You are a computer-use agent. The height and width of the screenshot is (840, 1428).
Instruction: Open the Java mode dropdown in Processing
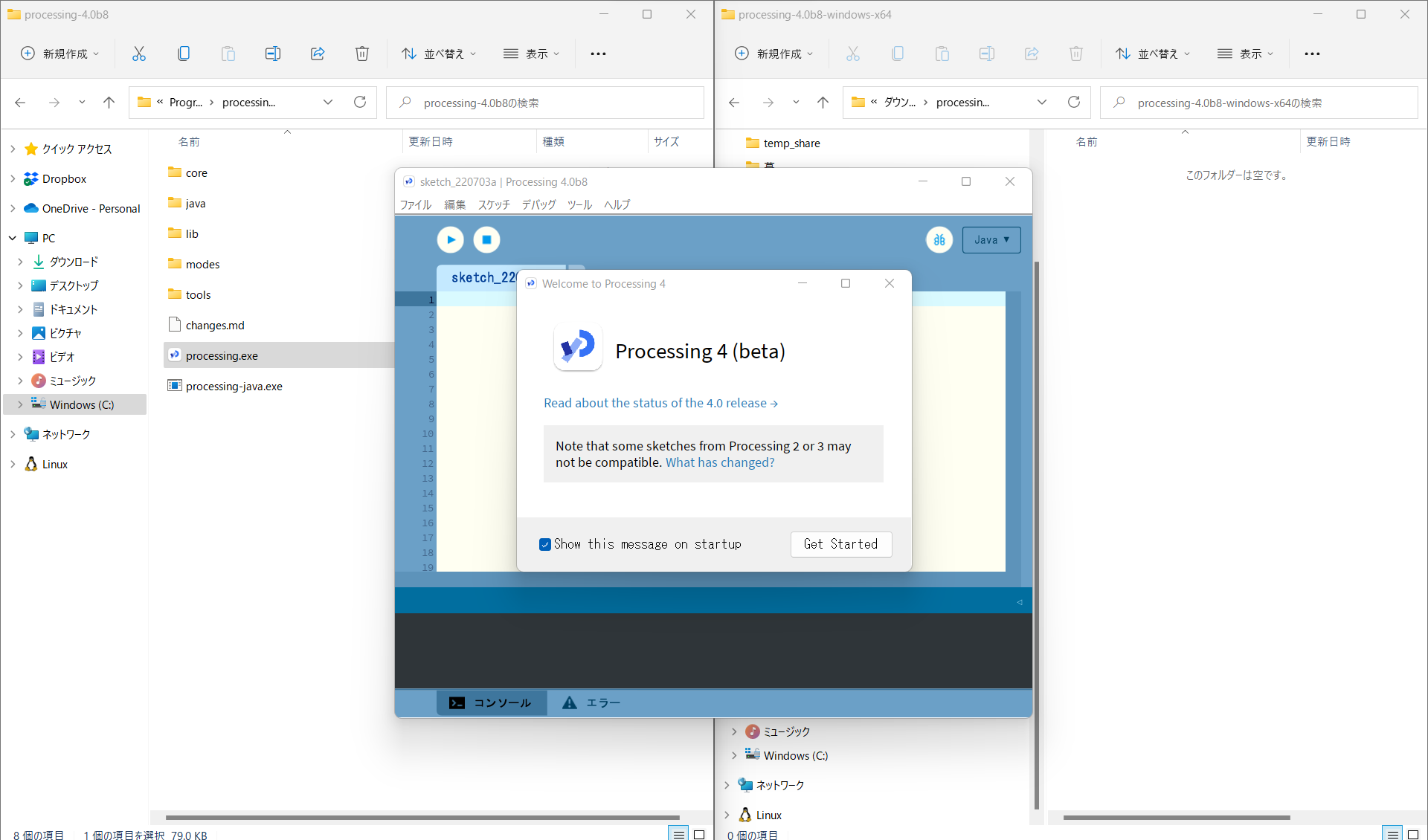[991, 239]
